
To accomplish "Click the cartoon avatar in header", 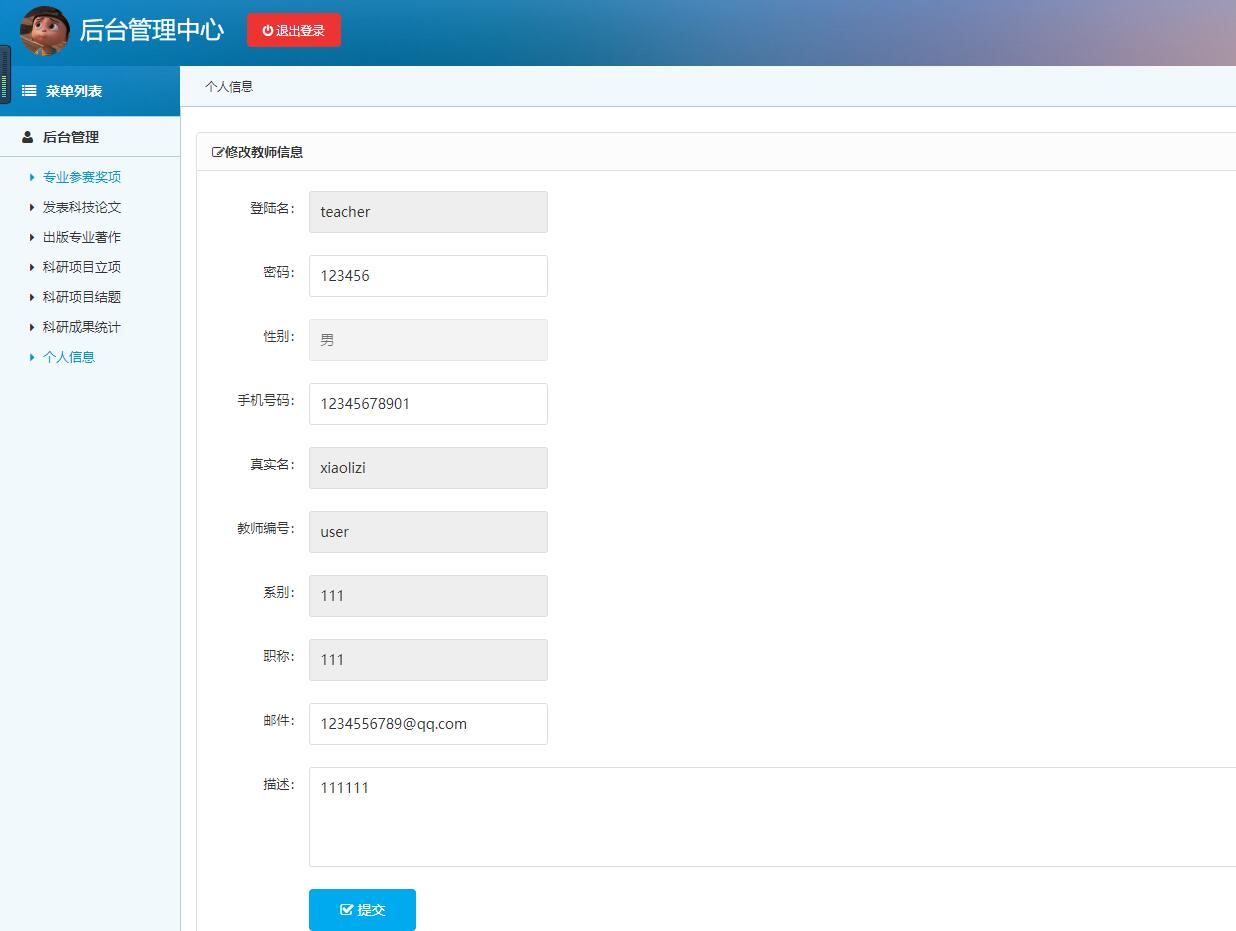I will tap(44, 31).
